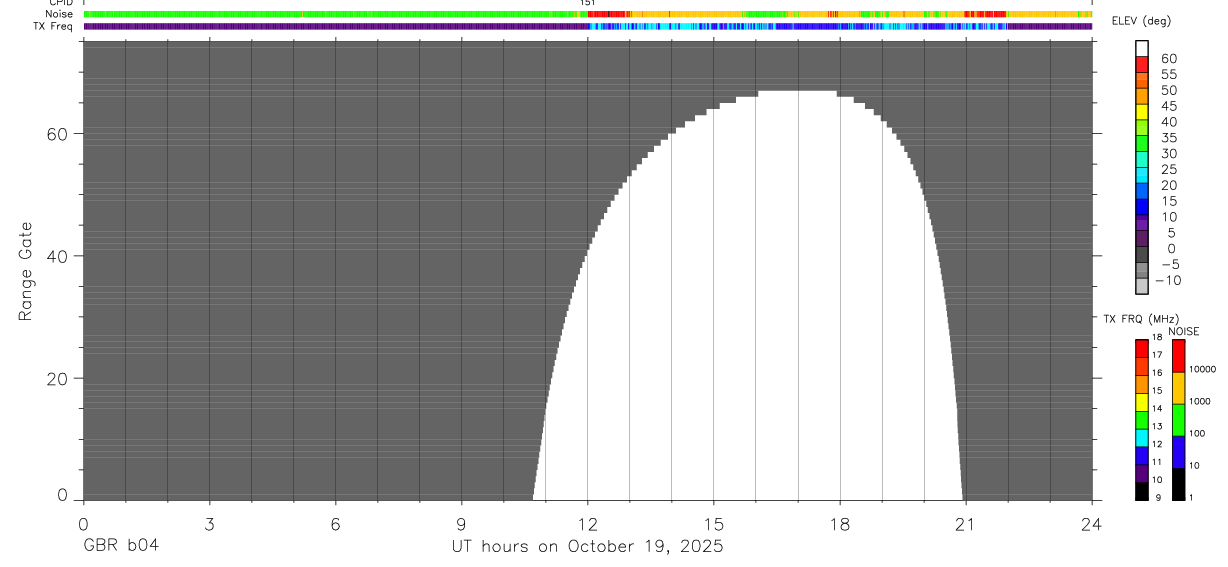Screen dimensions: 1228x567
Task: Click the white top segment of ELEV colorbar
Action: 1142,48
